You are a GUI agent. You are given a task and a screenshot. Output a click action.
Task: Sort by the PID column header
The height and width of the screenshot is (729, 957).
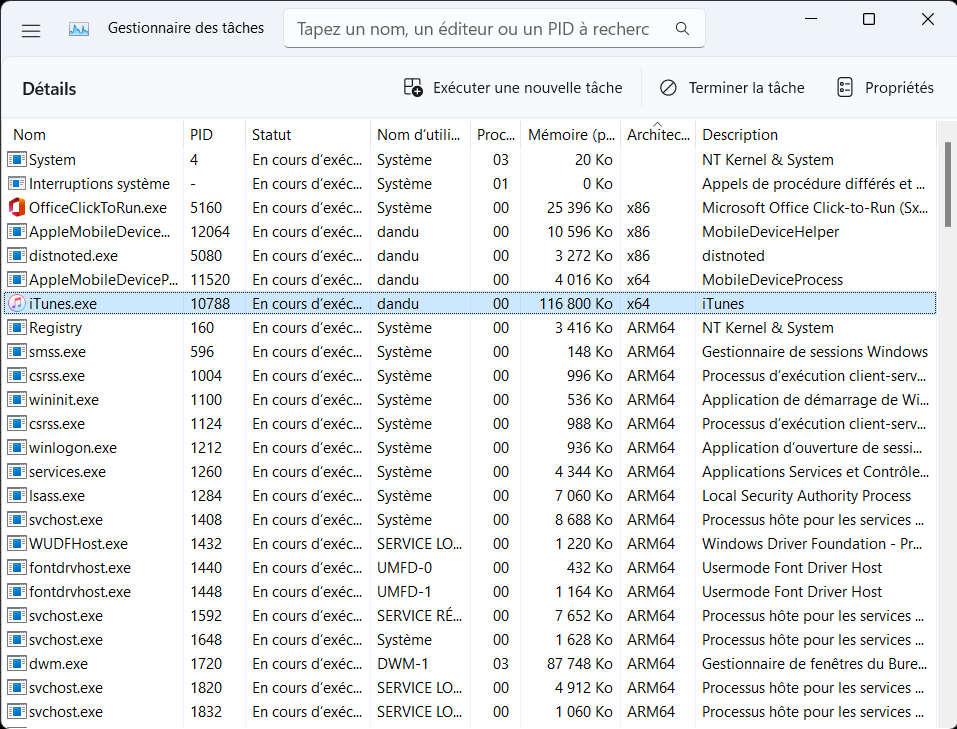click(x=214, y=135)
